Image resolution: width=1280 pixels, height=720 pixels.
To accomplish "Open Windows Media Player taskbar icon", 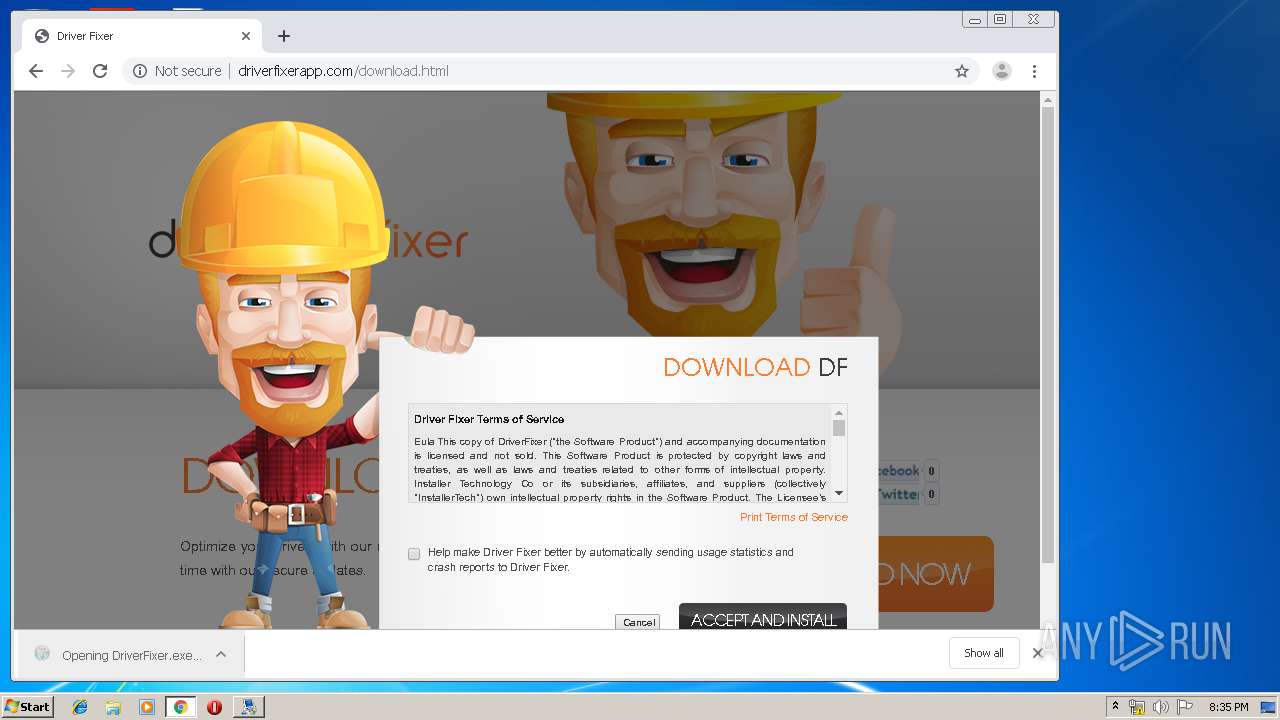I will click(147, 707).
